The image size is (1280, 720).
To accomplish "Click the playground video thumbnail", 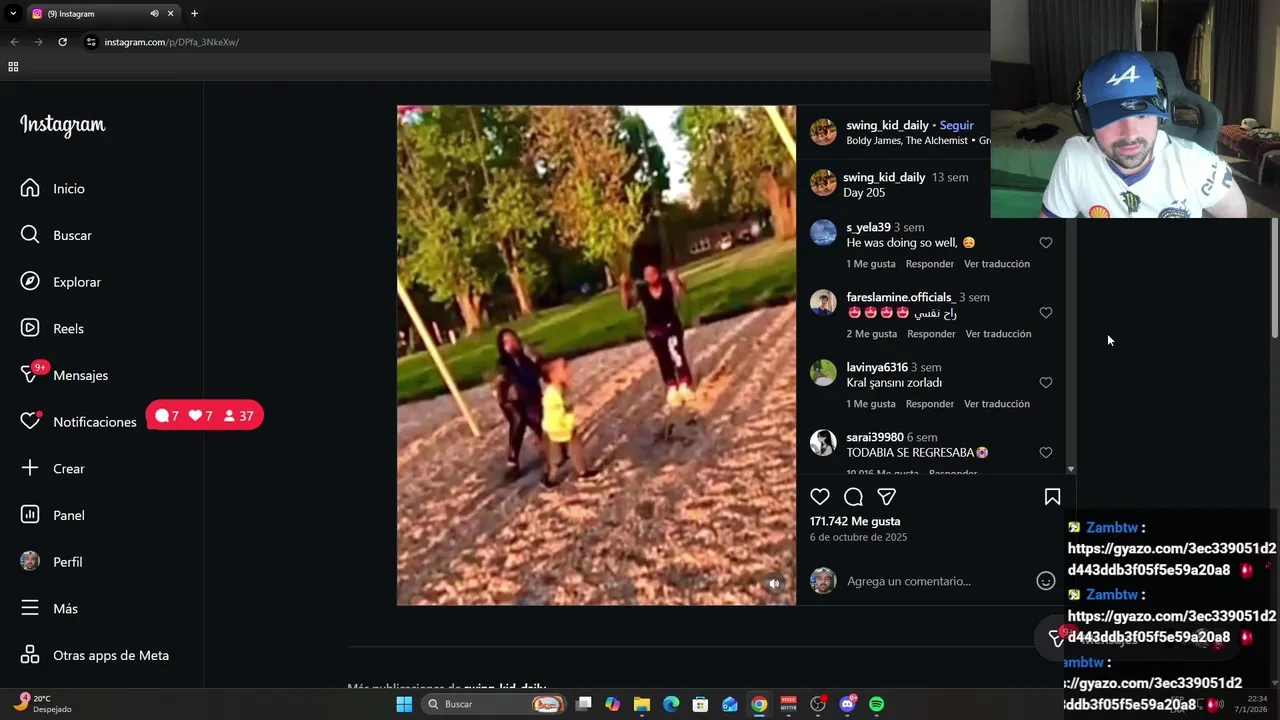I will point(596,355).
